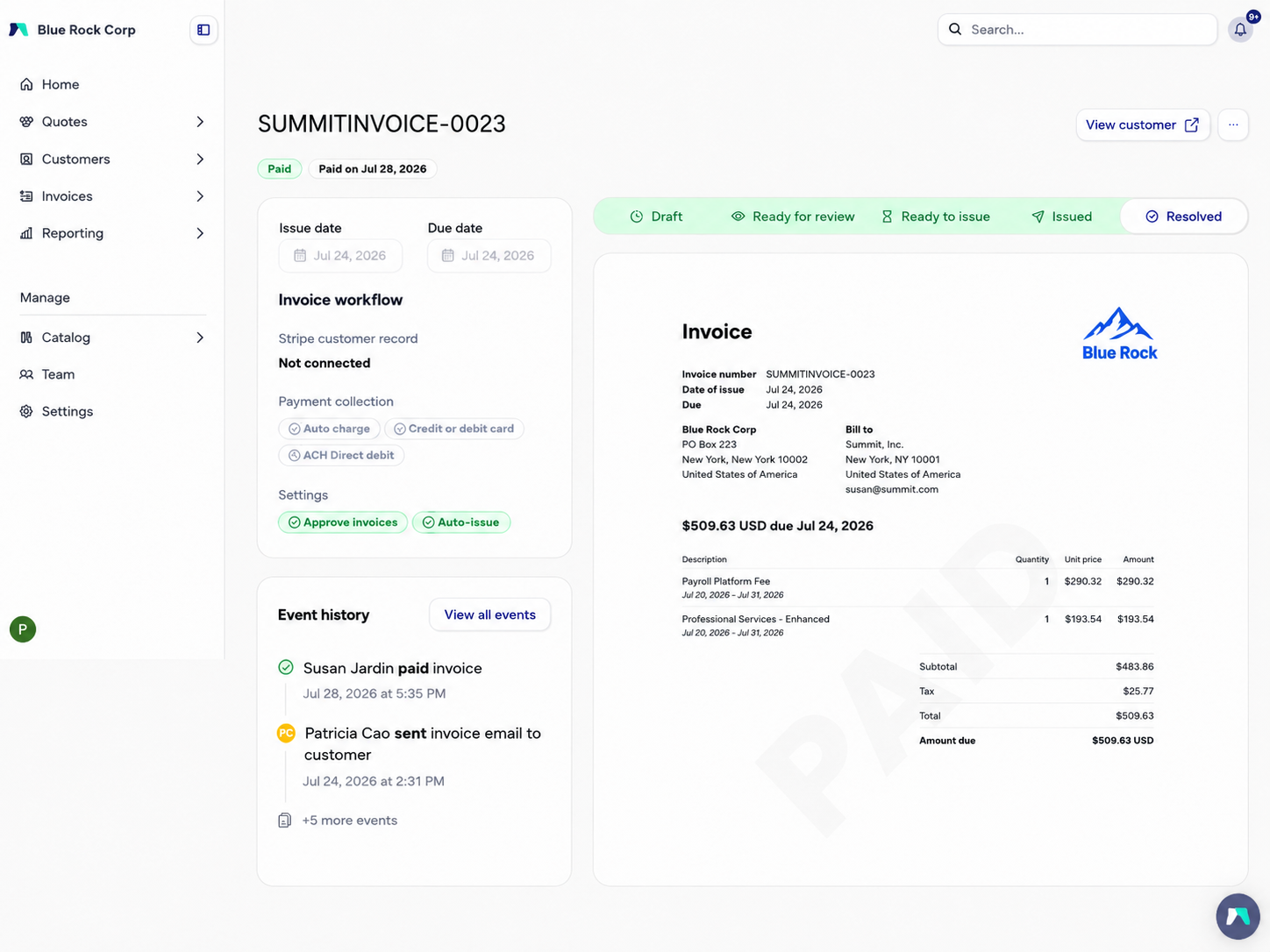Click the Blue Rock Corp logo icon

18,30
